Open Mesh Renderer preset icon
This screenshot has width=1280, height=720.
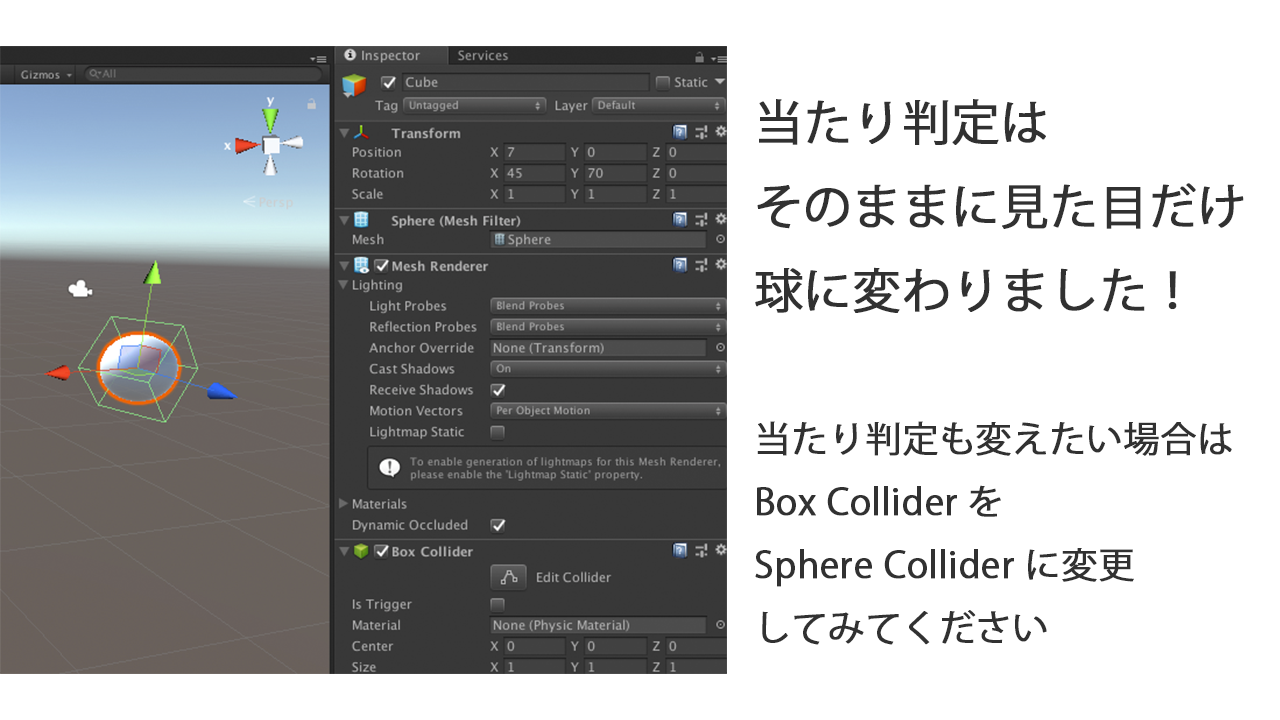coord(701,265)
